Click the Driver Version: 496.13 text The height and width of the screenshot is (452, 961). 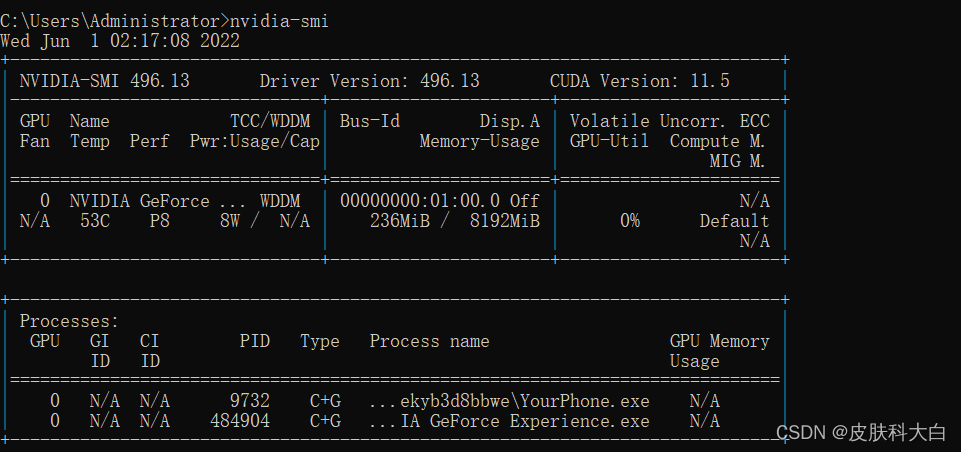click(x=369, y=81)
